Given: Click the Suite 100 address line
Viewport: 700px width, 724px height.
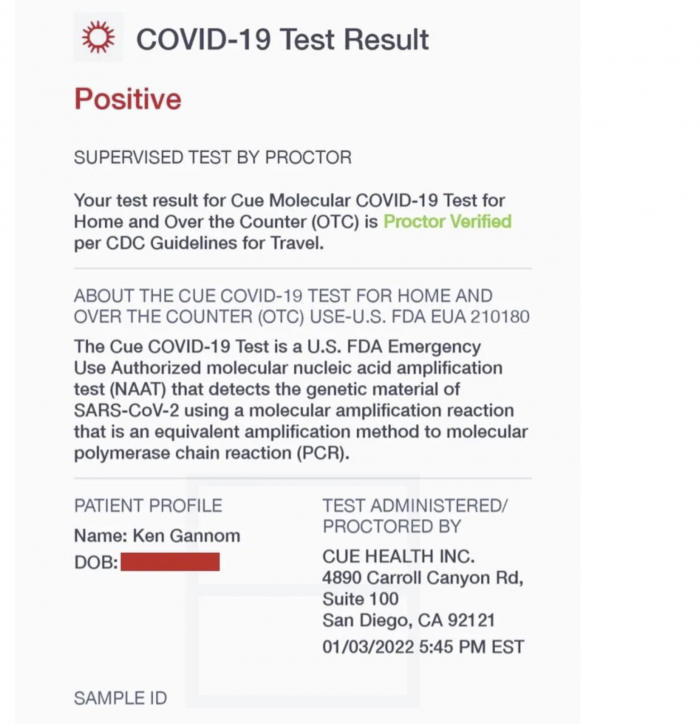Looking at the screenshot, I should click(360, 599).
